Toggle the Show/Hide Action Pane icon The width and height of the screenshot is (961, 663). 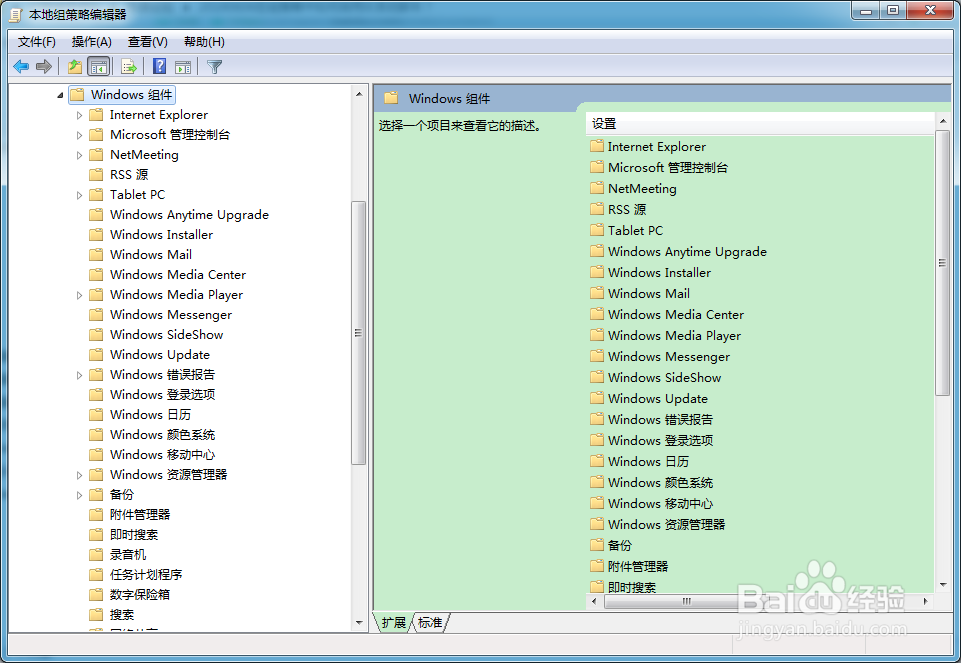point(183,67)
